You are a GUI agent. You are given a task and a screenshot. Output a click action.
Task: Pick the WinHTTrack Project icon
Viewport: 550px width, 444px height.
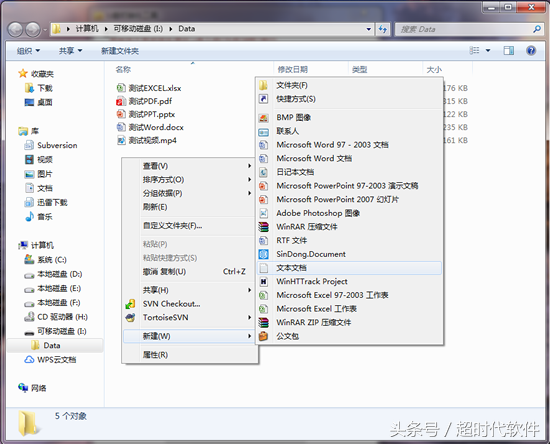pyautogui.click(x=263, y=282)
